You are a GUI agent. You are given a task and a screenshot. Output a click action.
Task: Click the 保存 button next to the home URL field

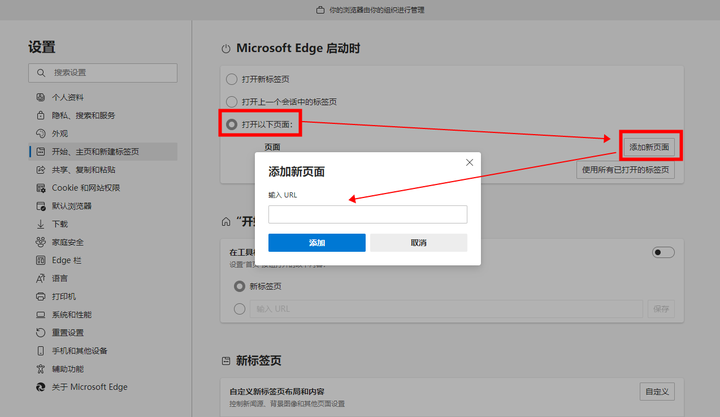pyautogui.click(x=661, y=309)
